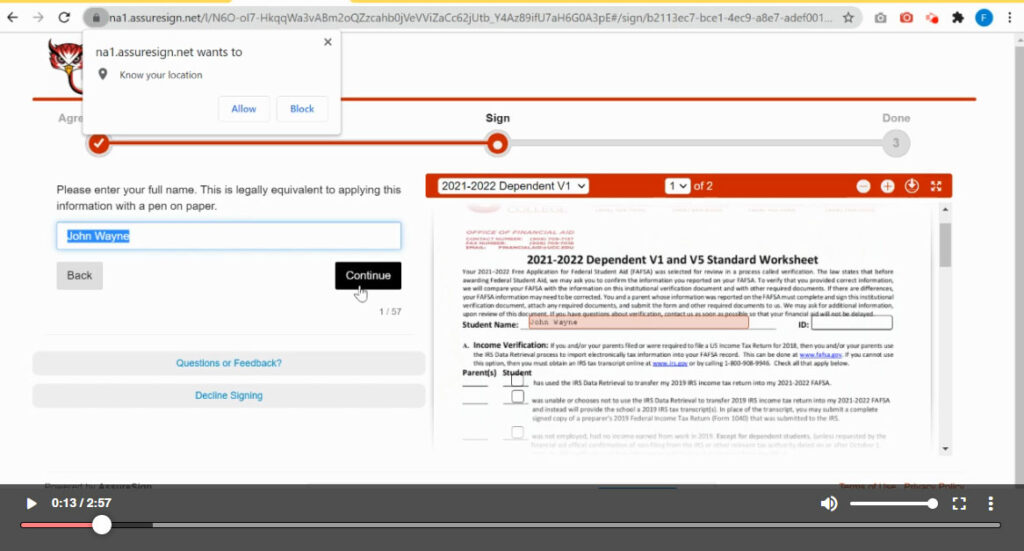Reload the page with the refresh icon
The width and height of the screenshot is (1024, 551).
click(x=64, y=18)
